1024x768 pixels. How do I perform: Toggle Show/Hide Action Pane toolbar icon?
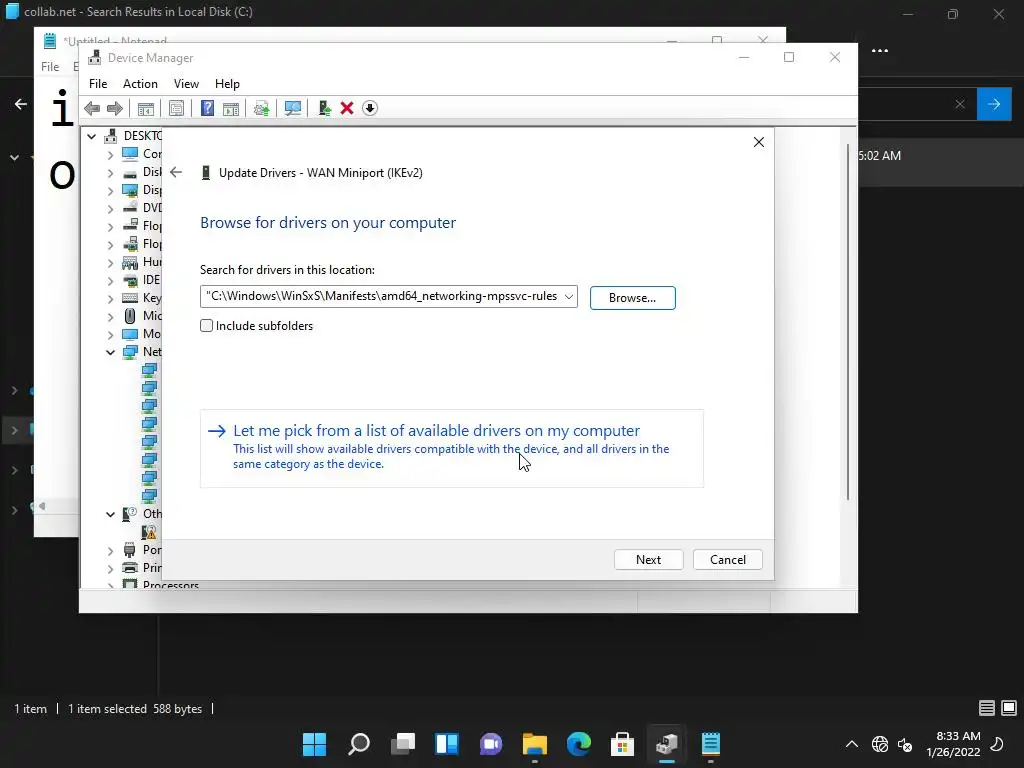(x=231, y=108)
